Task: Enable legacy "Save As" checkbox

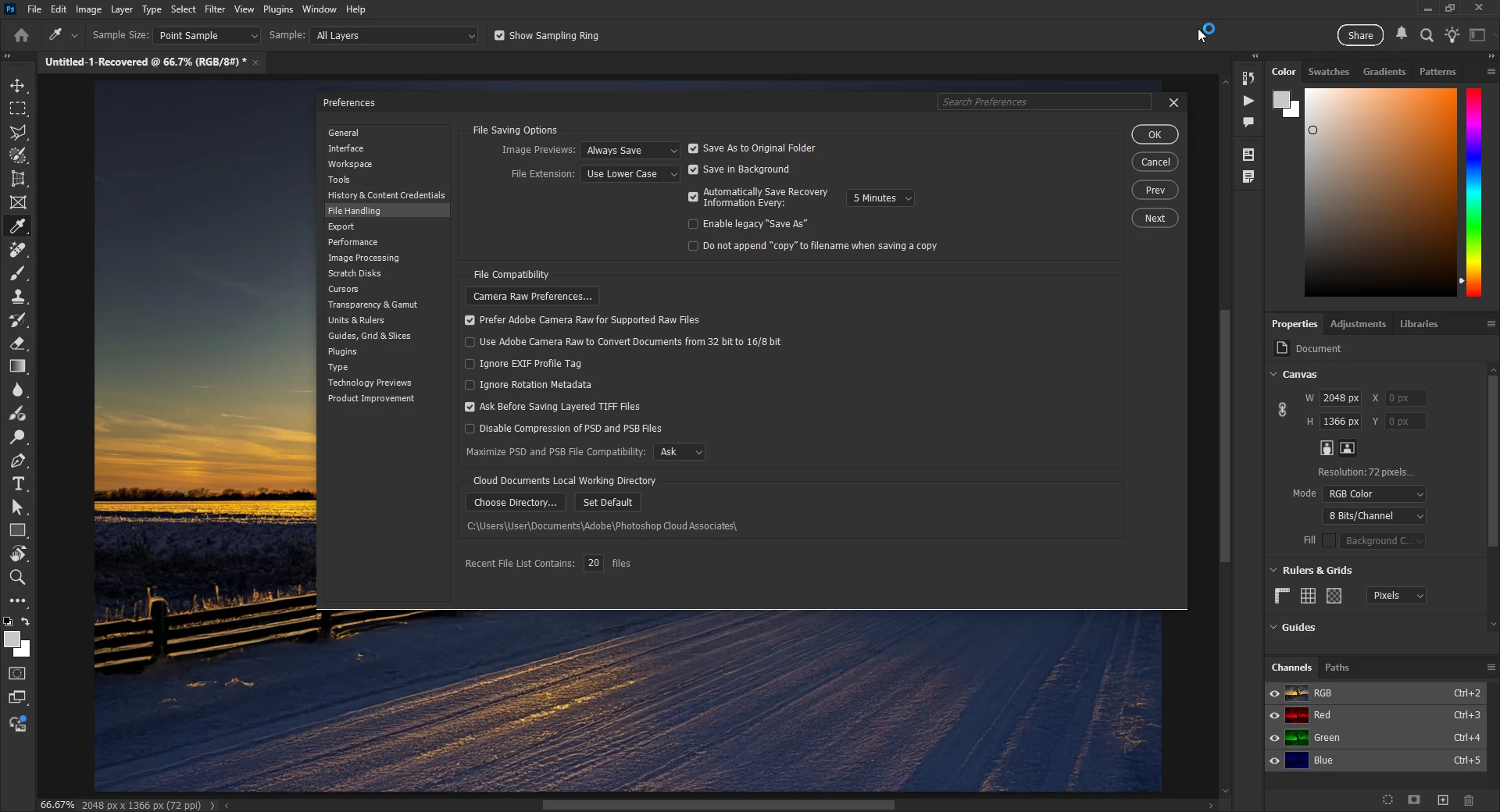Action: point(693,224)
